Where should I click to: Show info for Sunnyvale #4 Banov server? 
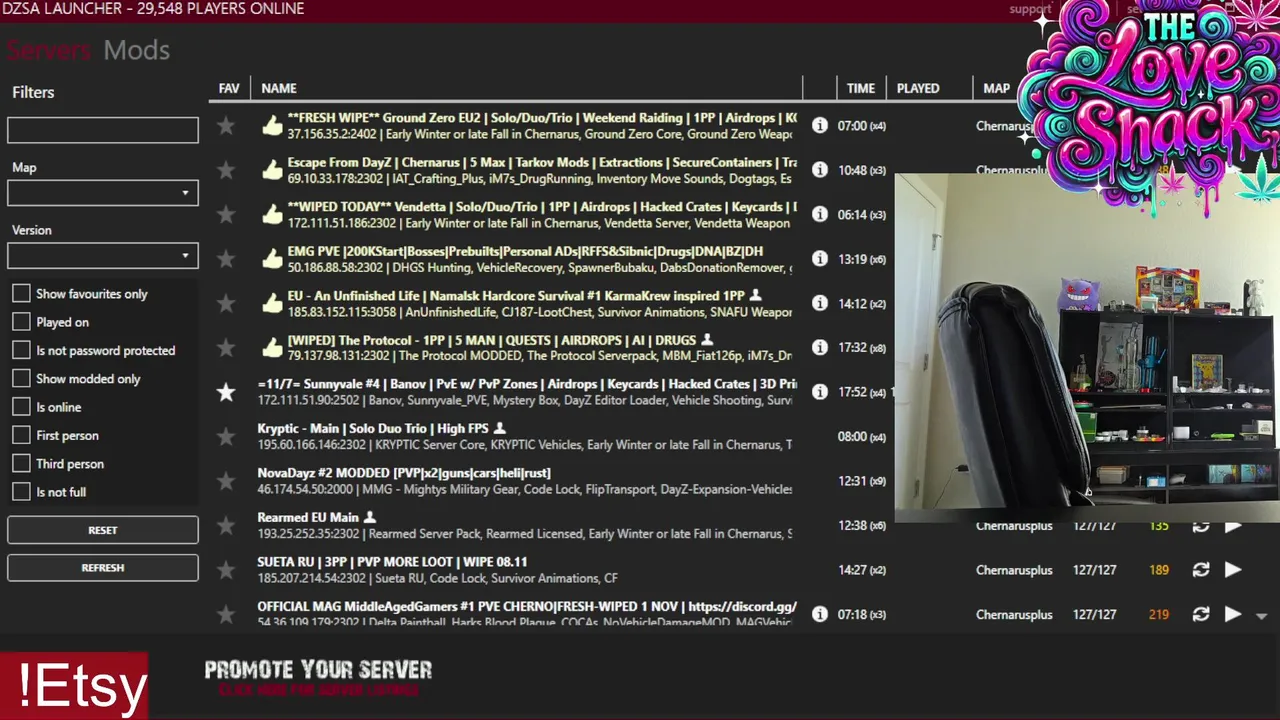click(x=820, y=392)
